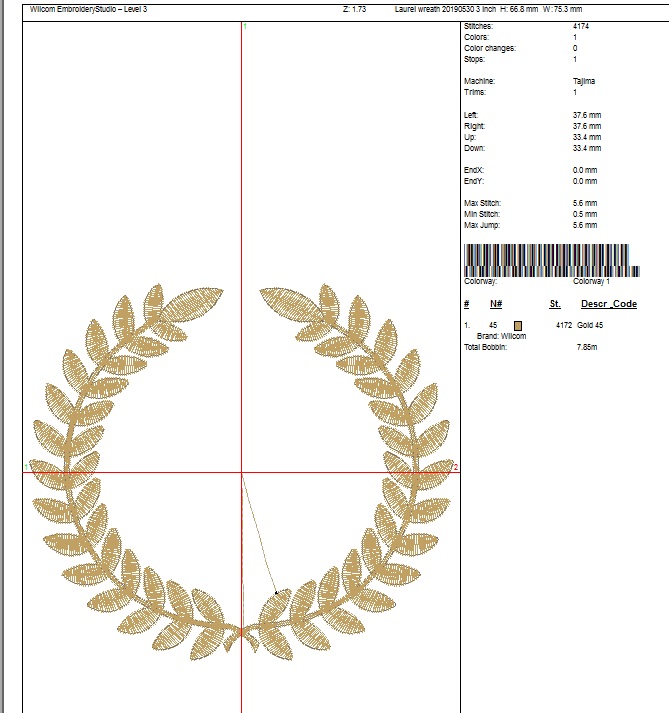This screenshot has width=669, height=713.
Task: Click the Gold 45 thread color swatch
Action: click(518, 326)
